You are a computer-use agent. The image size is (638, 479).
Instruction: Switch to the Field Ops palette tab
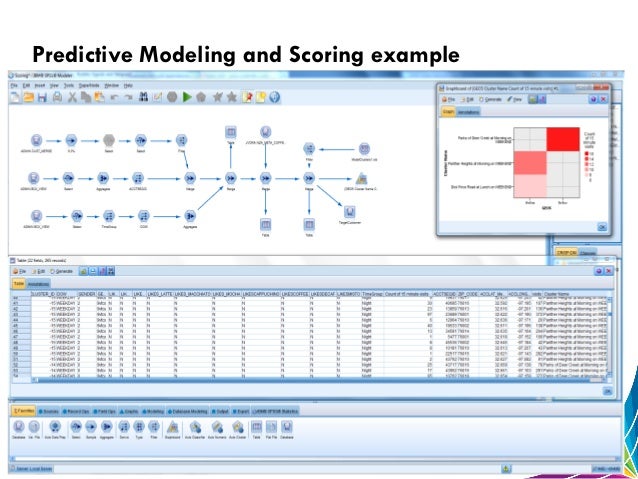105,411
